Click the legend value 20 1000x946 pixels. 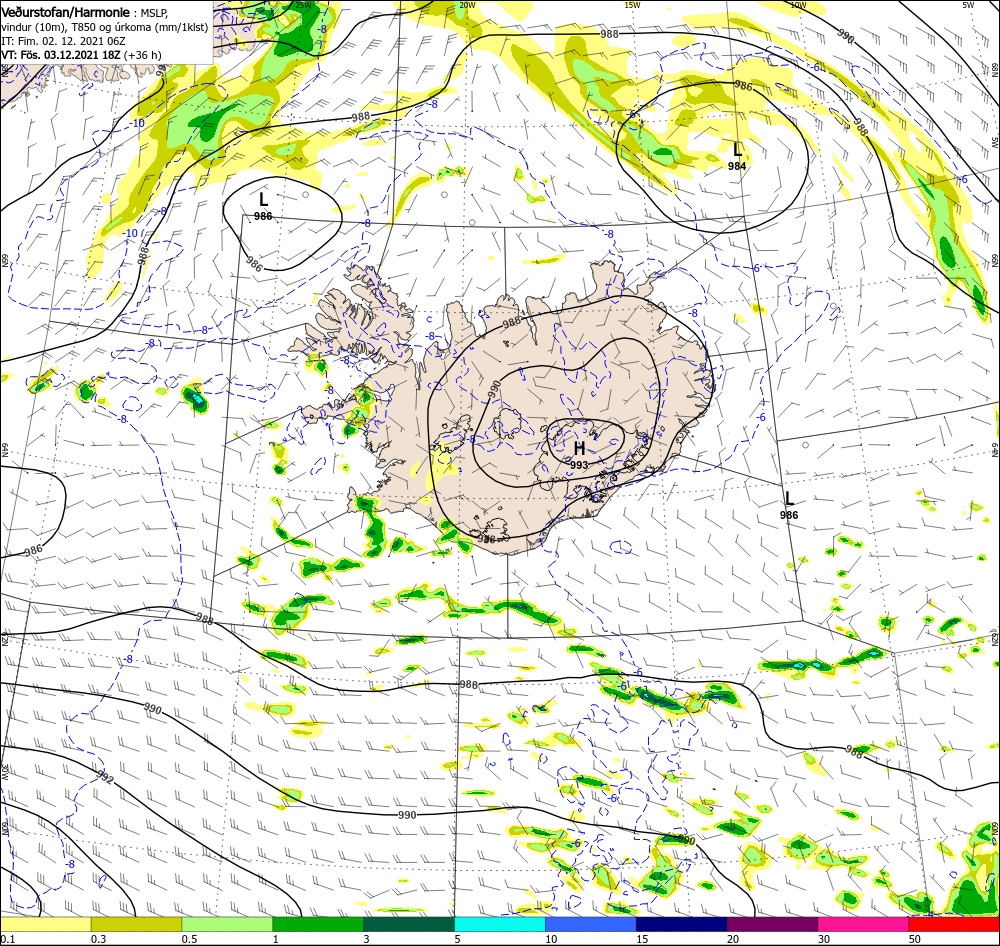pos(733,939)
